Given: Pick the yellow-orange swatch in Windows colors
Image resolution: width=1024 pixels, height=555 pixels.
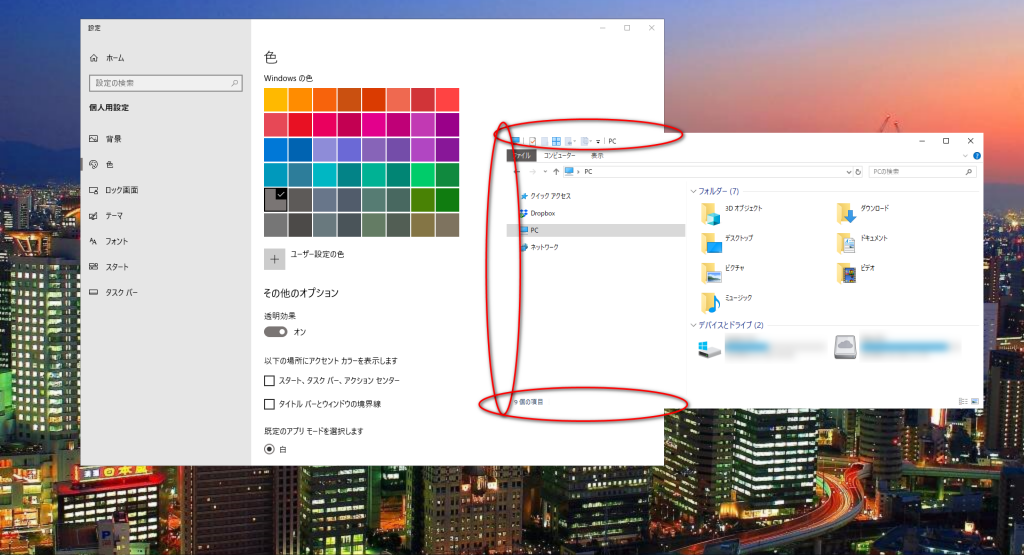Looking at the screenshot, I should coord(276,100).
